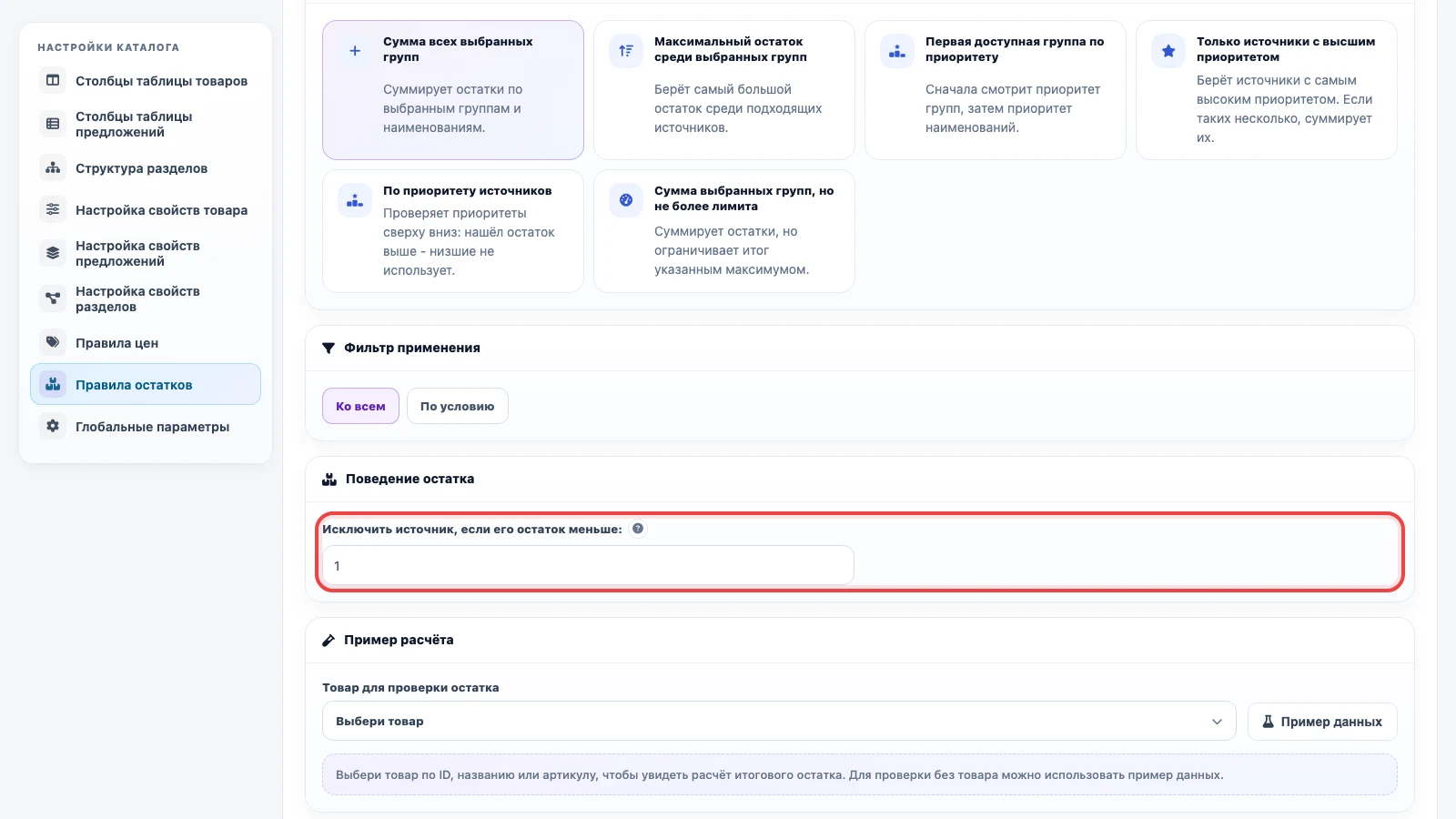Open Настройка свойств предложений
Viewport: 1456px width, 819px height.
coord(146,253)
